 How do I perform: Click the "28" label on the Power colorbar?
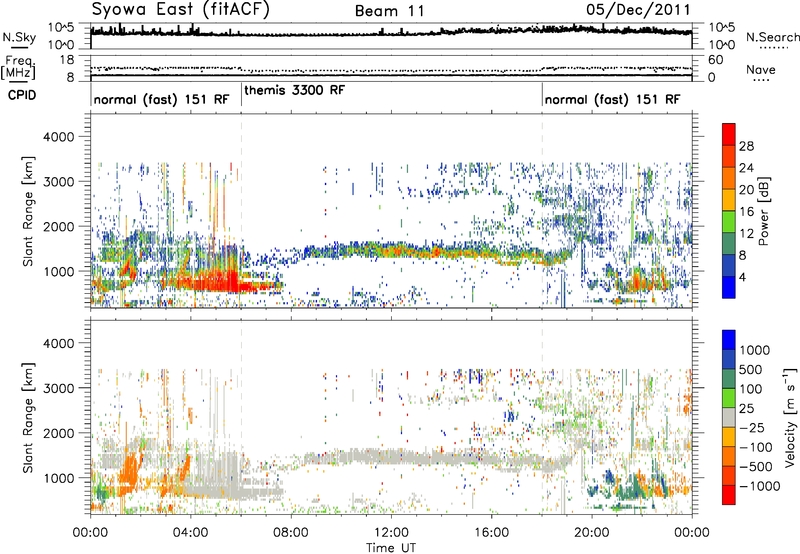(x=746, y=146)
